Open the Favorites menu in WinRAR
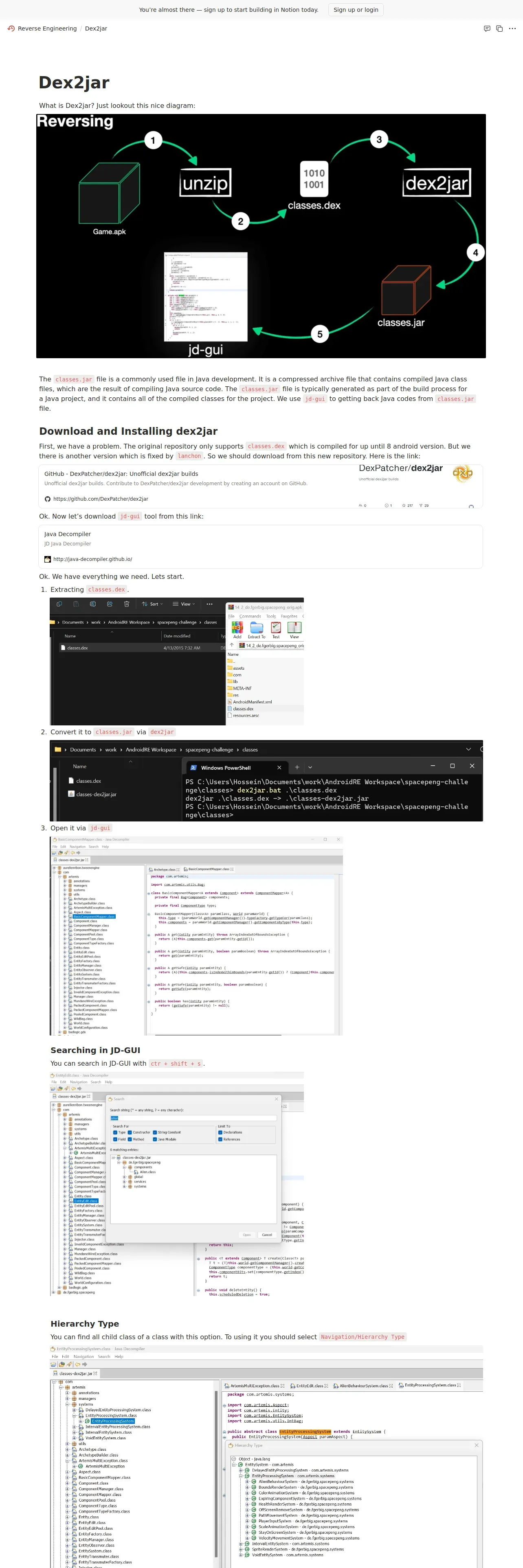This screenshot has width=523, height=1568. [289, 616]
